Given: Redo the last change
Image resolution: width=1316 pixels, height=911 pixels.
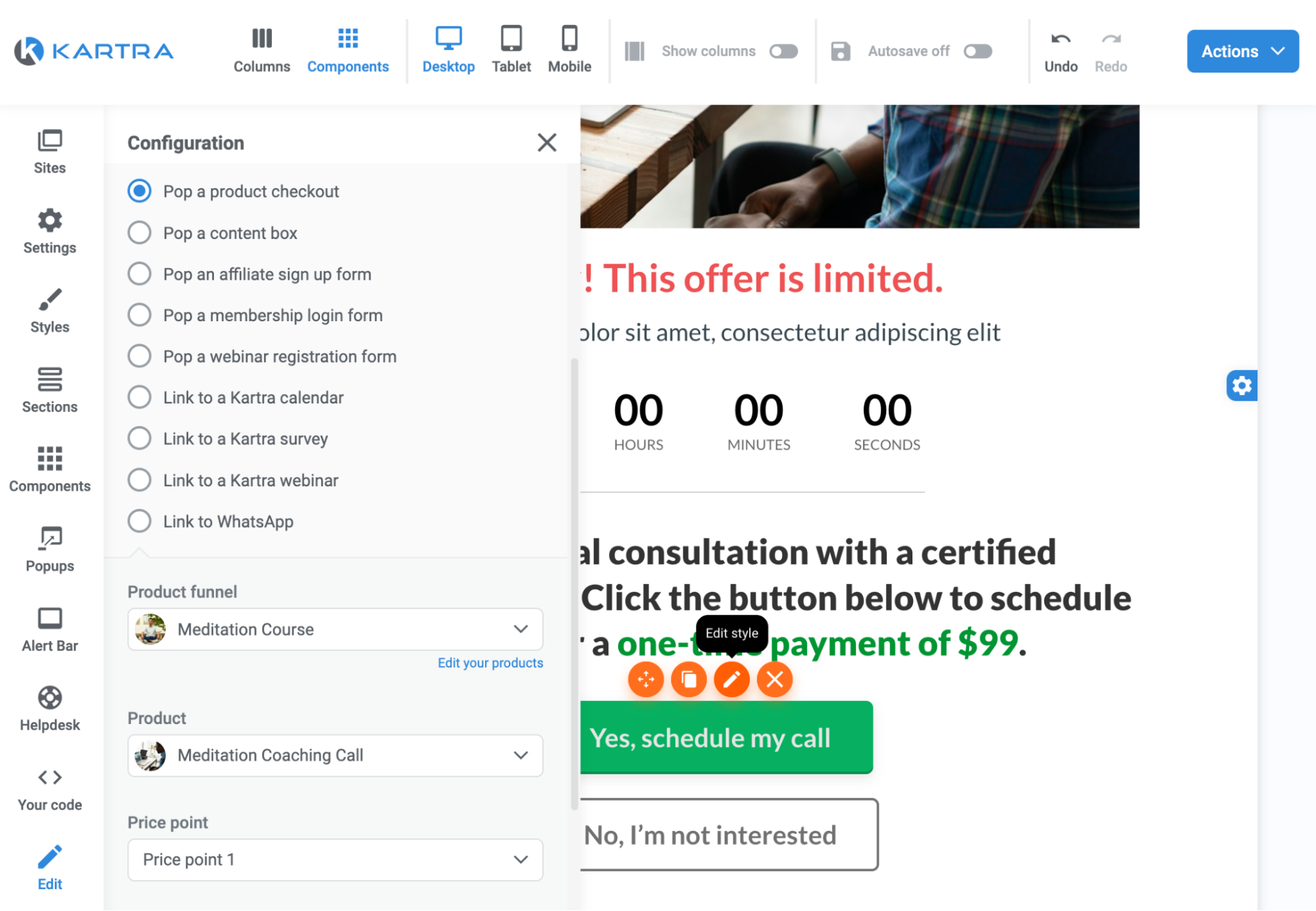Looking at the screenshot, I should (x=1111, y=51).
